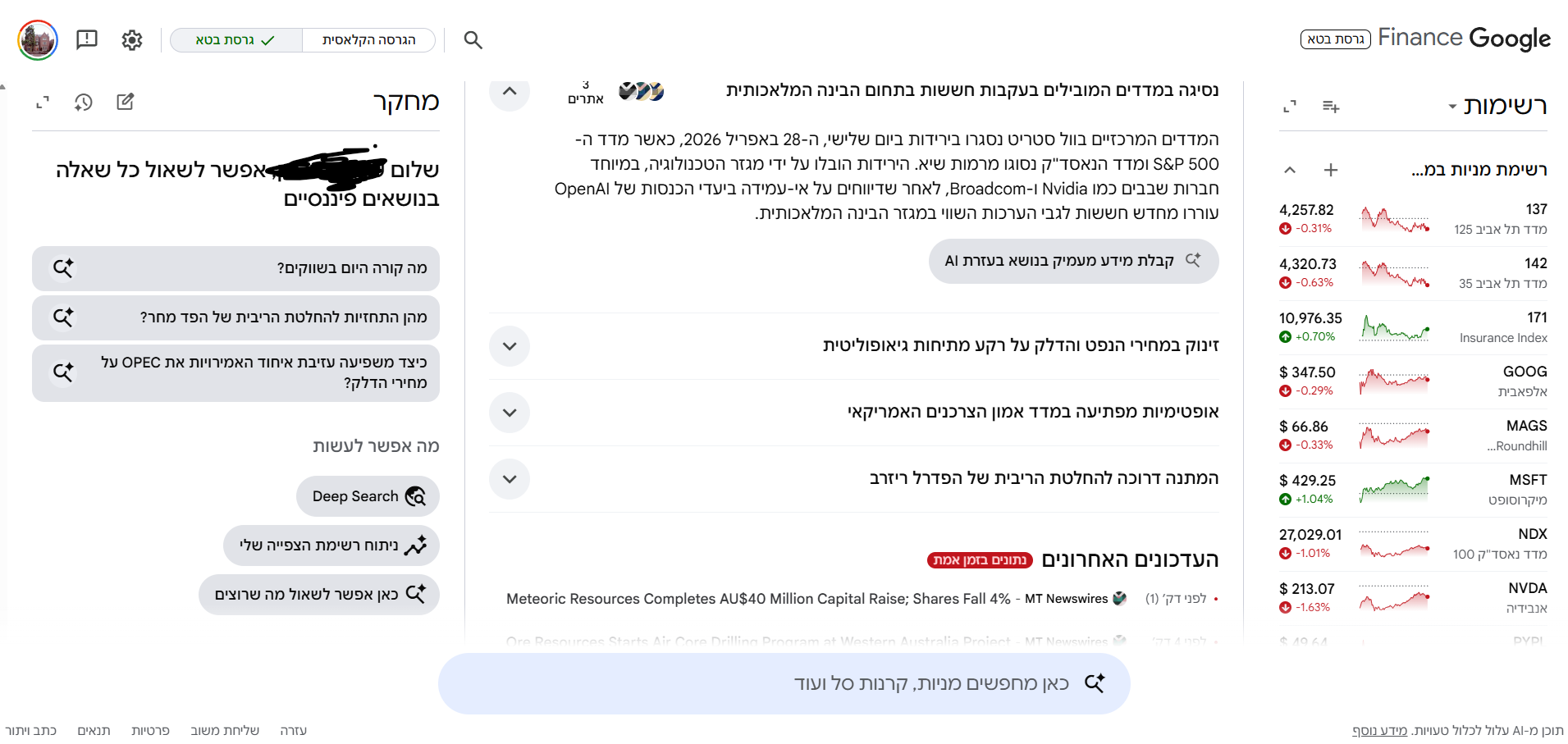
Task: Add a stock with the plus icon
Action: (x=1331, y=170)
